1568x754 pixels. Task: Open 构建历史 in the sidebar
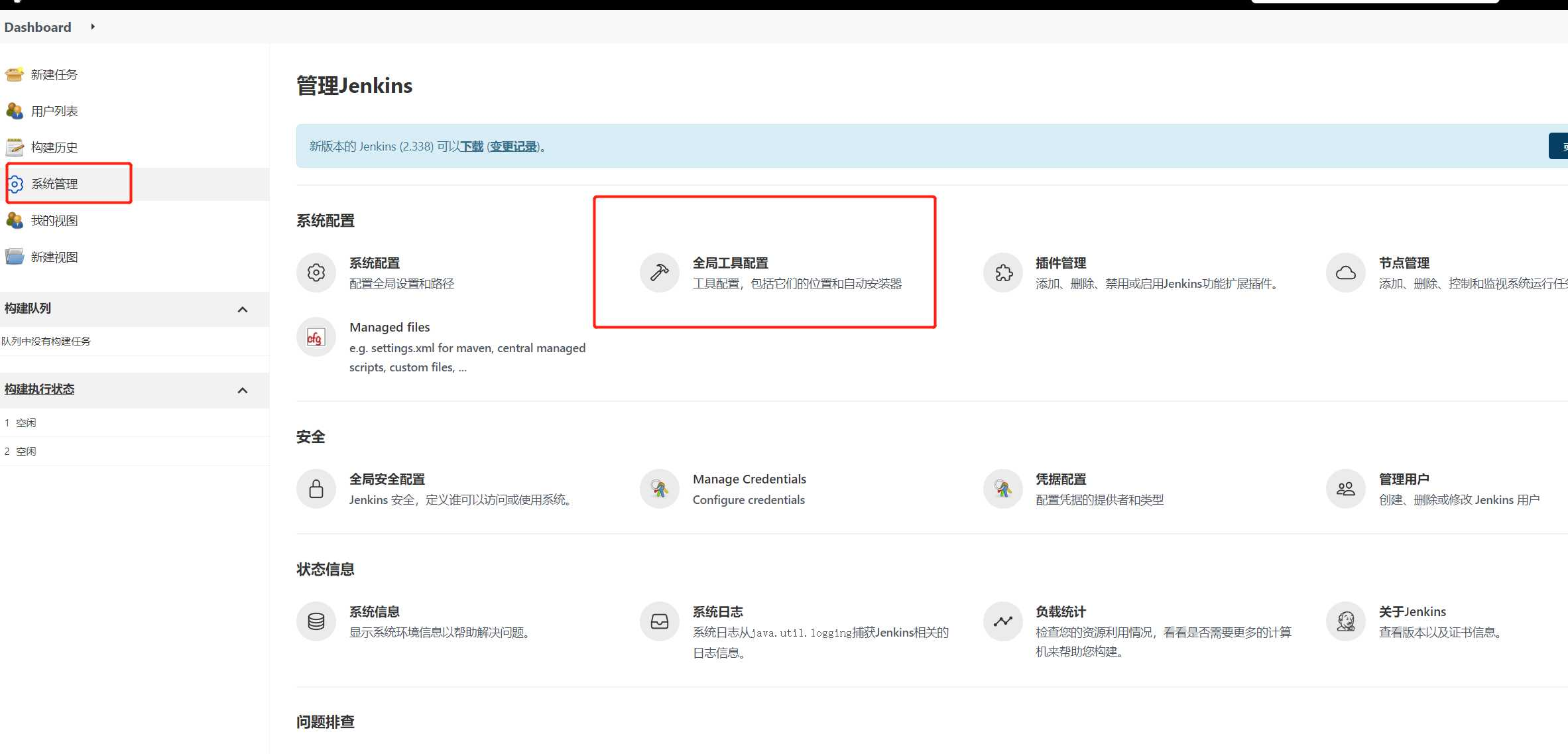point(54,147)
